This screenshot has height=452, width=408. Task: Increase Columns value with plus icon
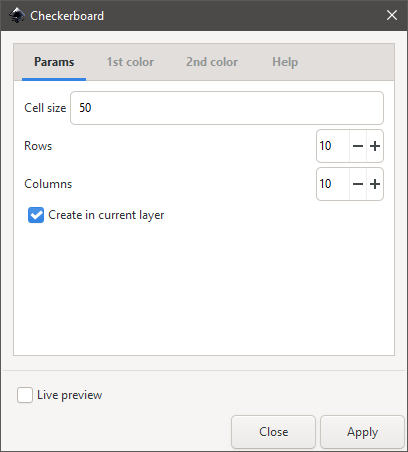(x=375, y=184)
